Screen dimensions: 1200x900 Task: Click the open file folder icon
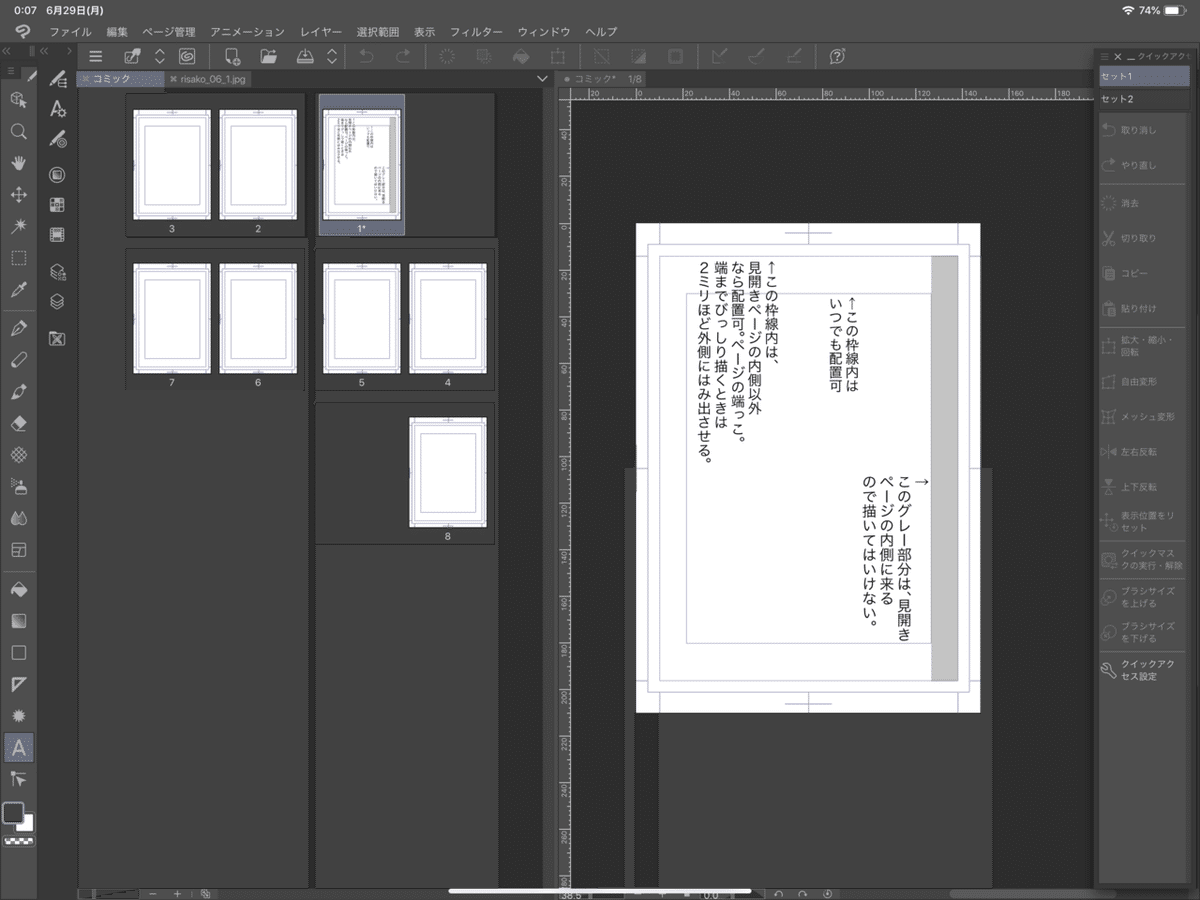[x=268, y=57]
